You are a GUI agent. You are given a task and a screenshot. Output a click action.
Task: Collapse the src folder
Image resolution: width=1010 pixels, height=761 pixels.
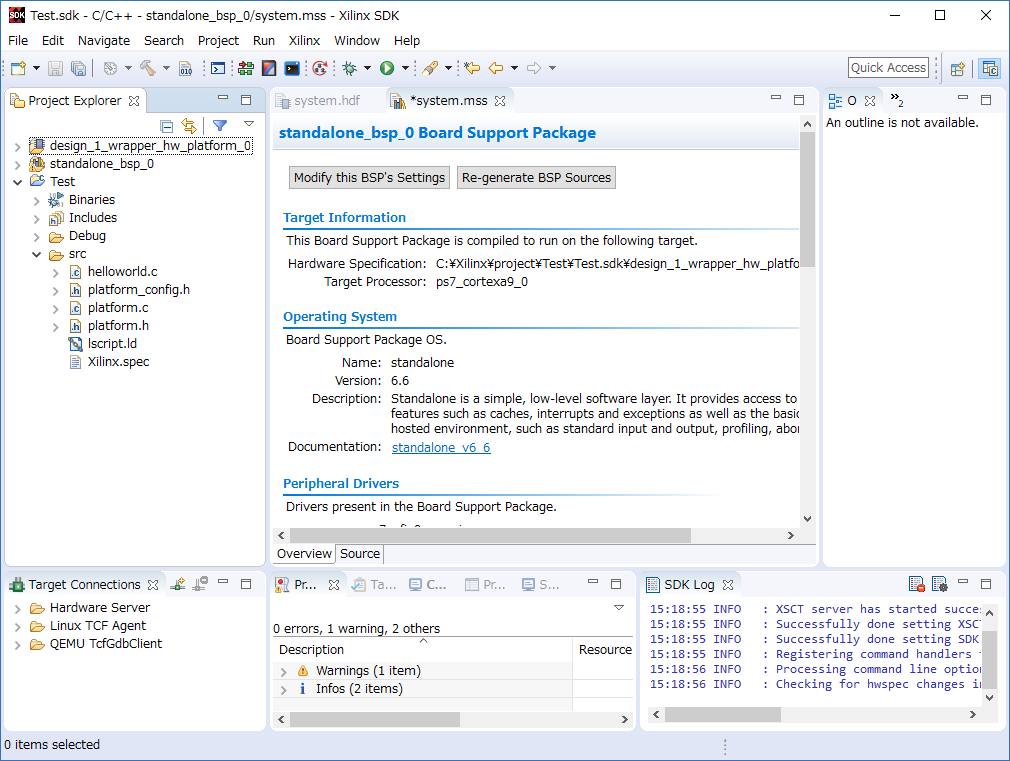coord(36,255)
